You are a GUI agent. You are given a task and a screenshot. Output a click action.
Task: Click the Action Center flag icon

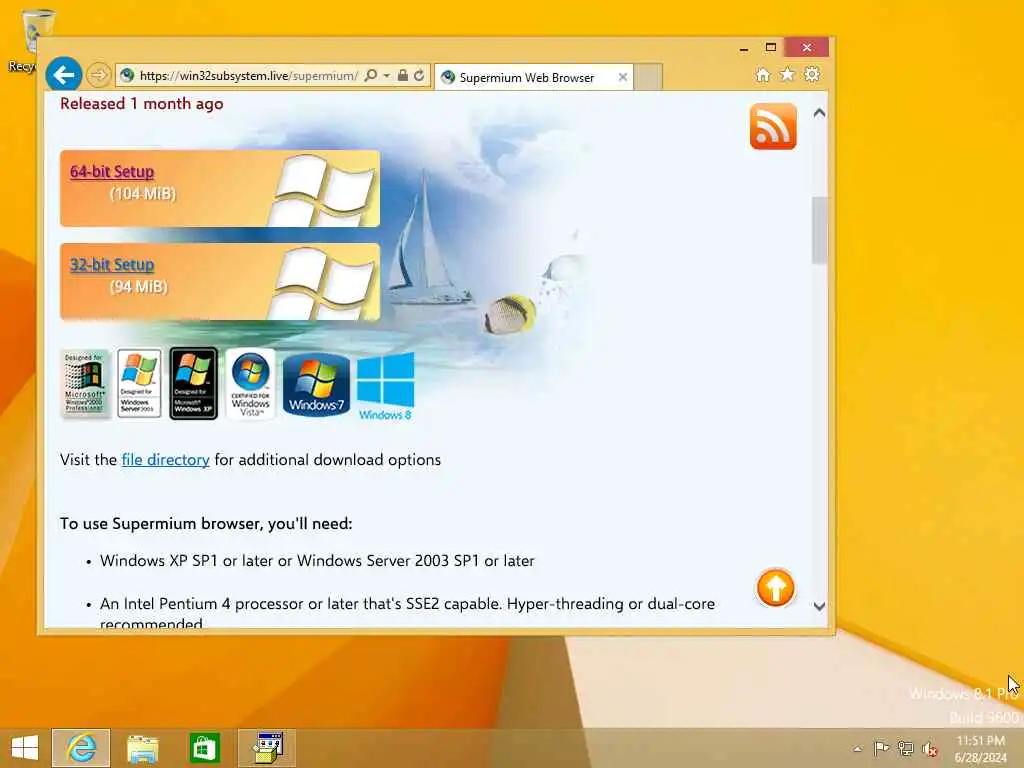tap(881, 748)
